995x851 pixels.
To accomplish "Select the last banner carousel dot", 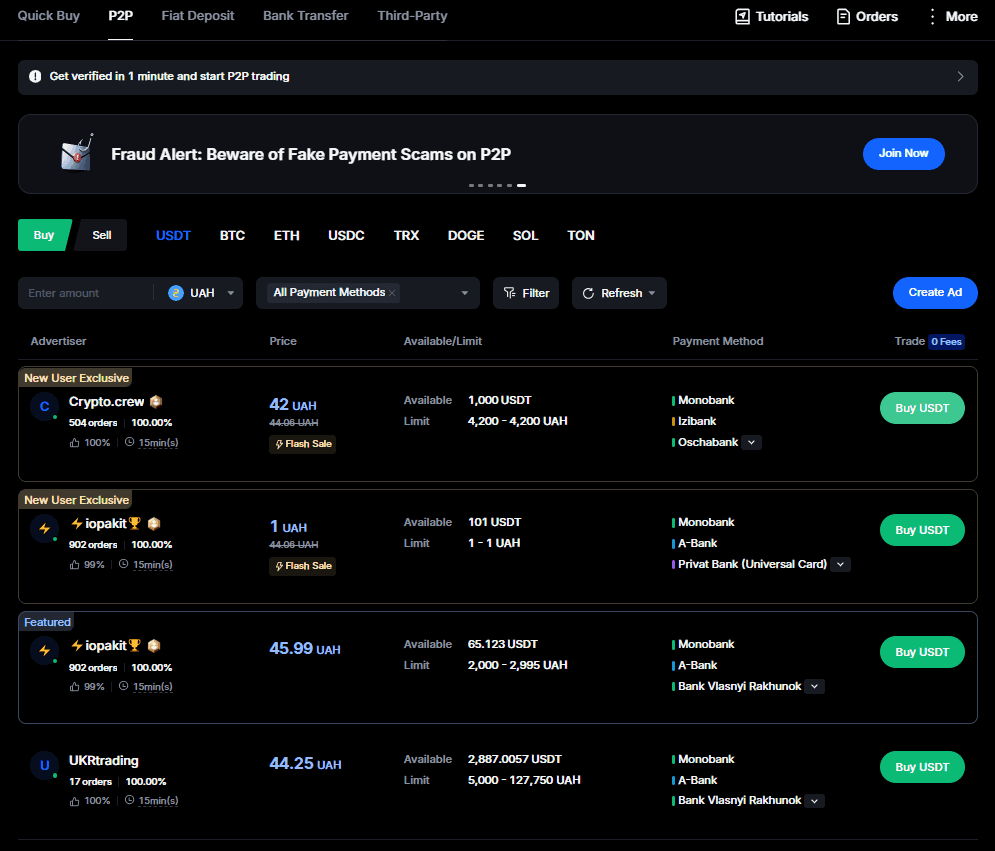I will tap(521, 185).
